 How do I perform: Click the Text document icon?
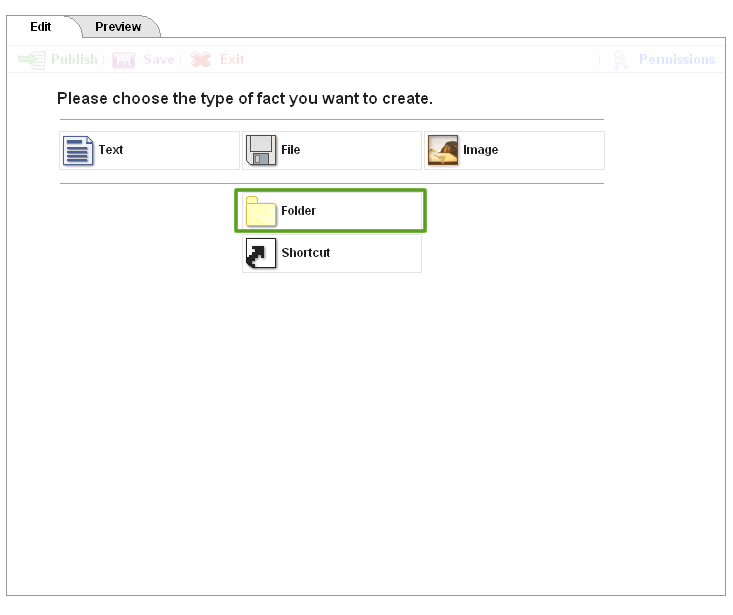click(x=78, y=150)
